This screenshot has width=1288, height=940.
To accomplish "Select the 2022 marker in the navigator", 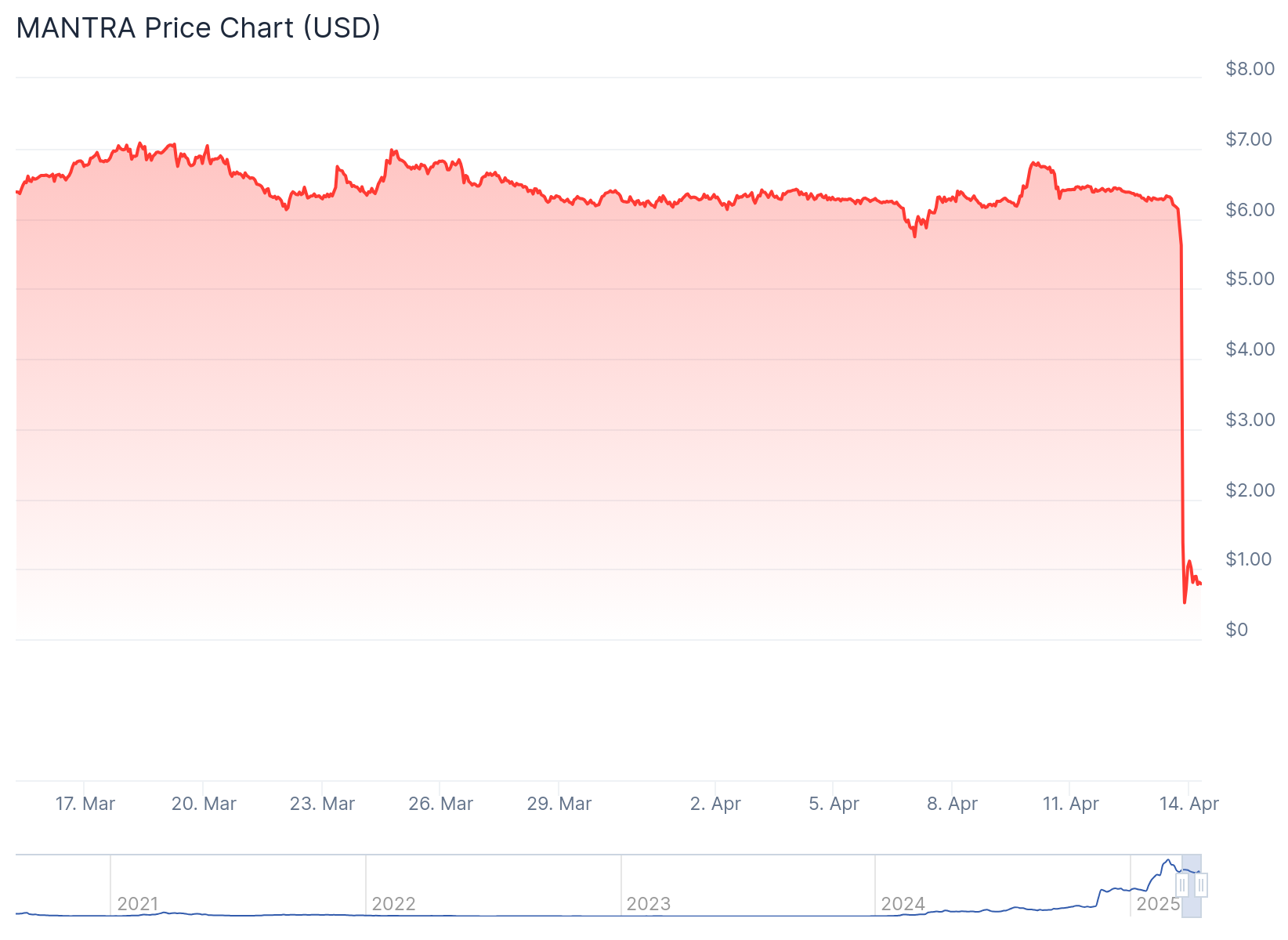I will click(x=393, y=904).
